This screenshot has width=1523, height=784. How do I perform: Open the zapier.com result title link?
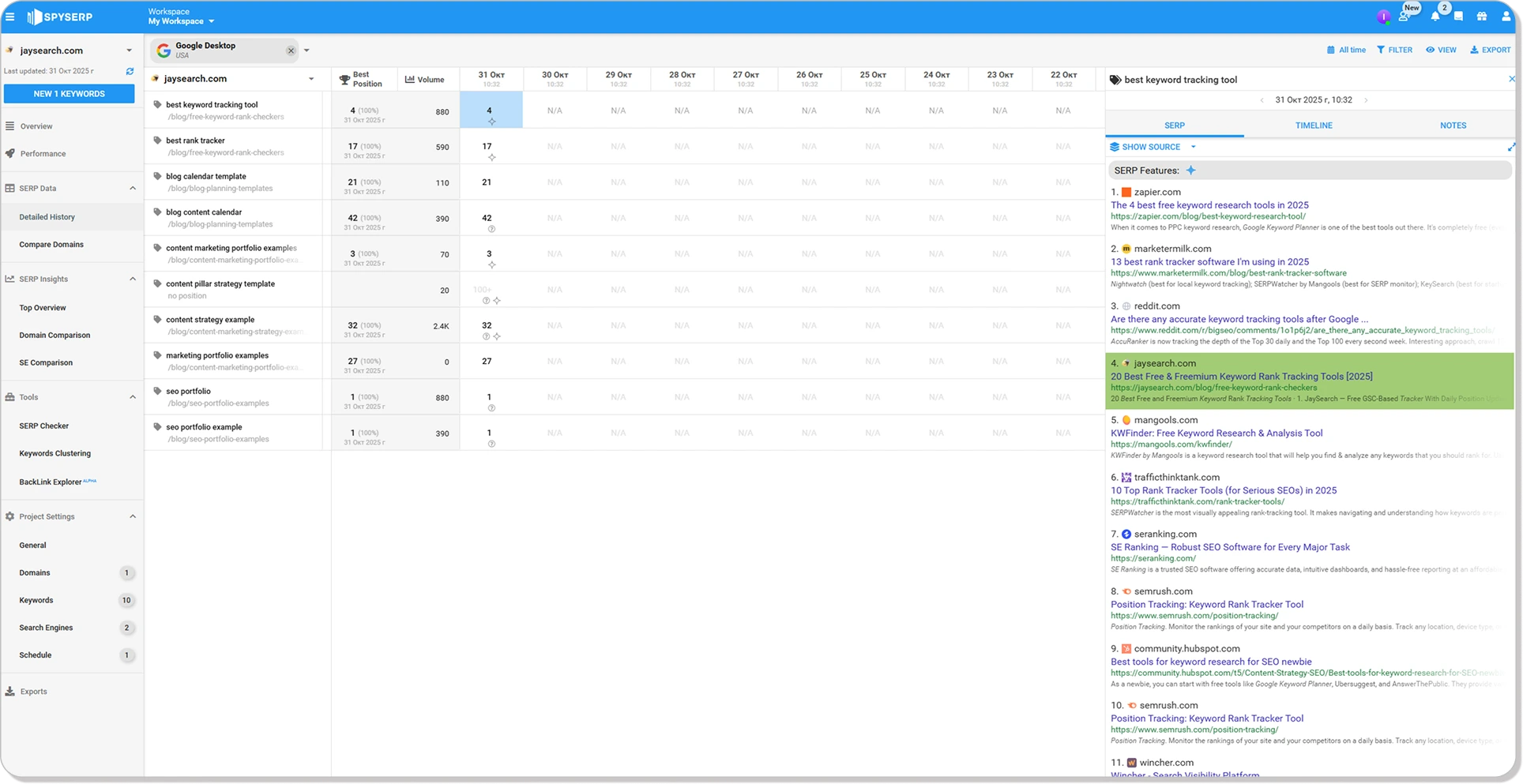1209,205
